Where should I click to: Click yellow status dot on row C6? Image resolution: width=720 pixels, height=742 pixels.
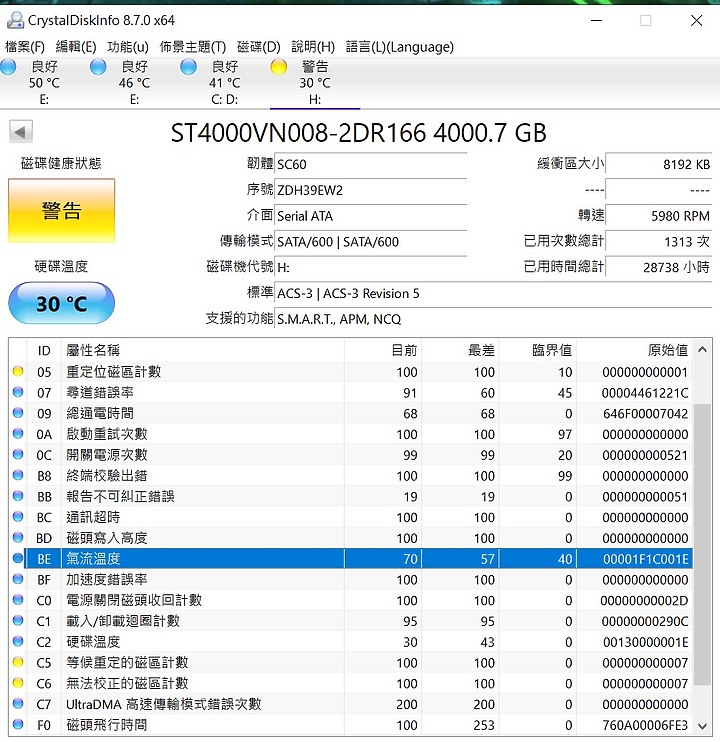[18, 683]
